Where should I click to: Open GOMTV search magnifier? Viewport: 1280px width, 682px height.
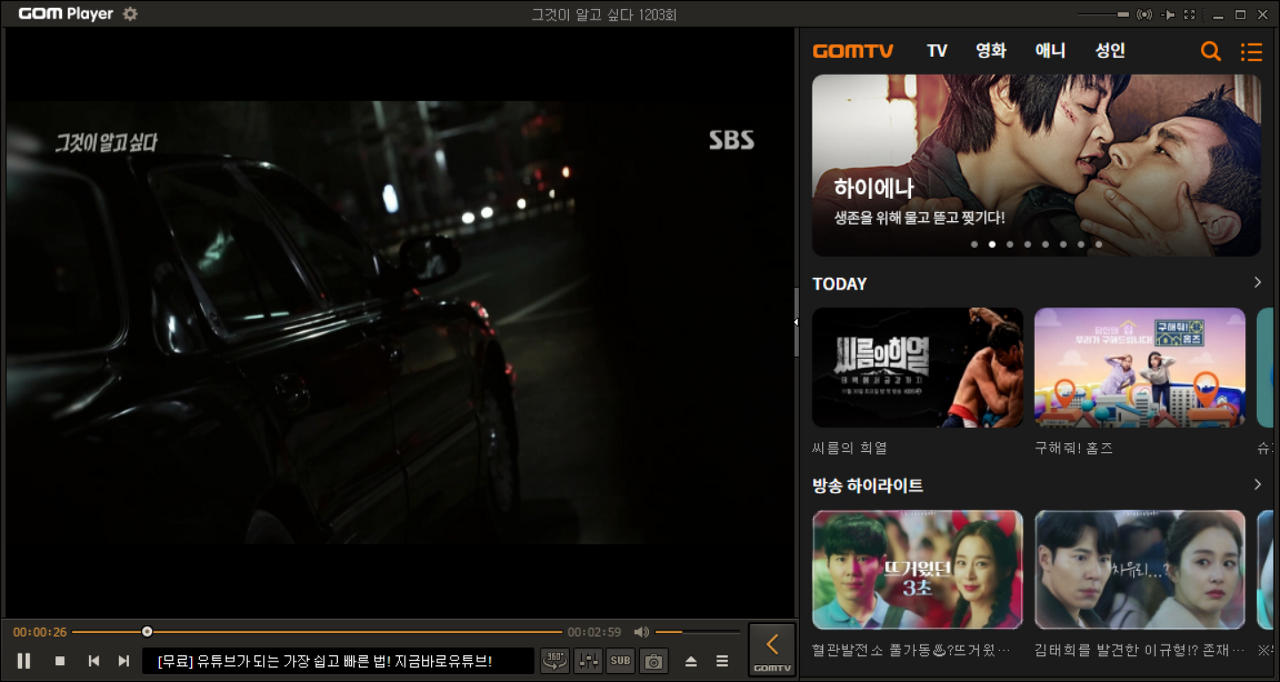1211,52
